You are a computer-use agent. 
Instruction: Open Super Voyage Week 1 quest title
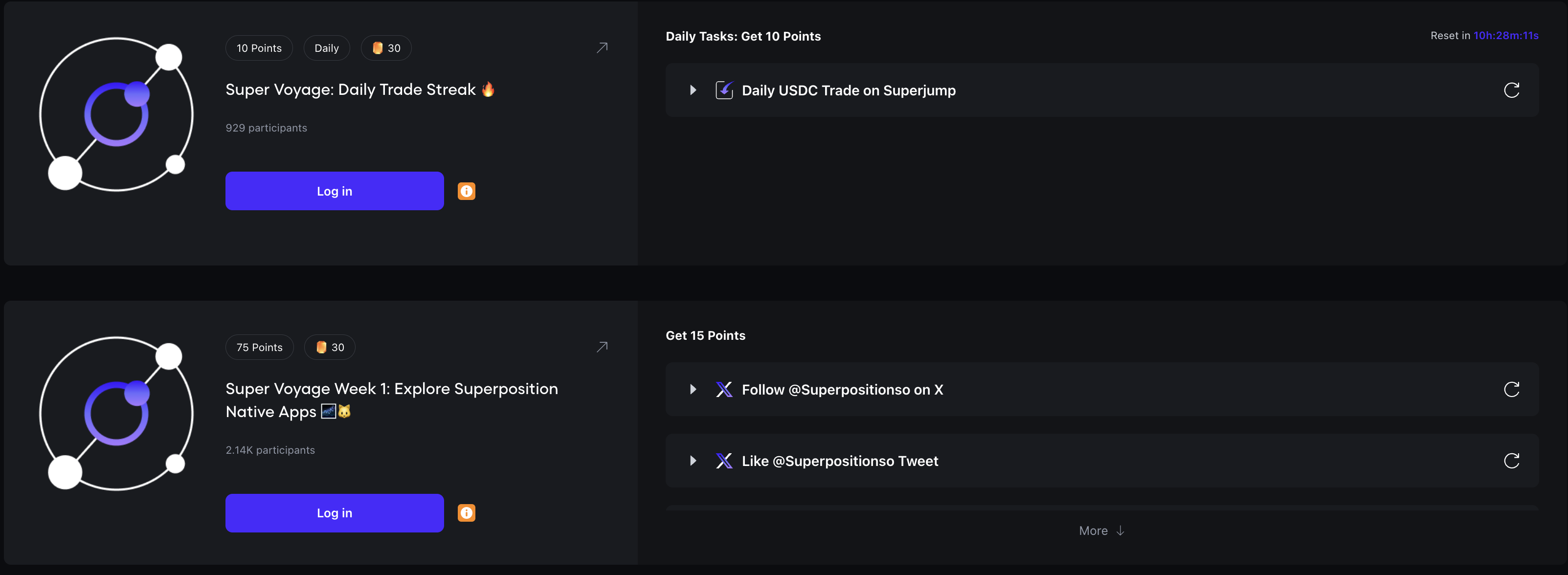(391, 400)
